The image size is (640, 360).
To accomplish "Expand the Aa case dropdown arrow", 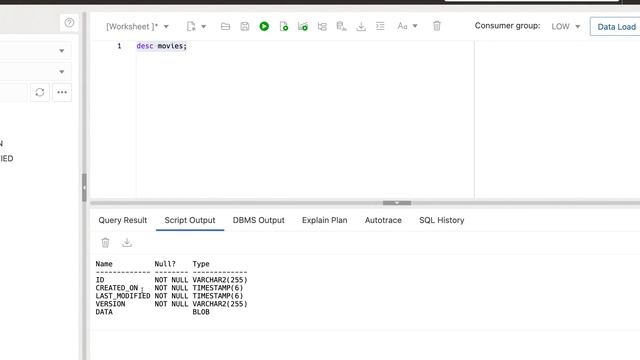I will tap(415, 26).
